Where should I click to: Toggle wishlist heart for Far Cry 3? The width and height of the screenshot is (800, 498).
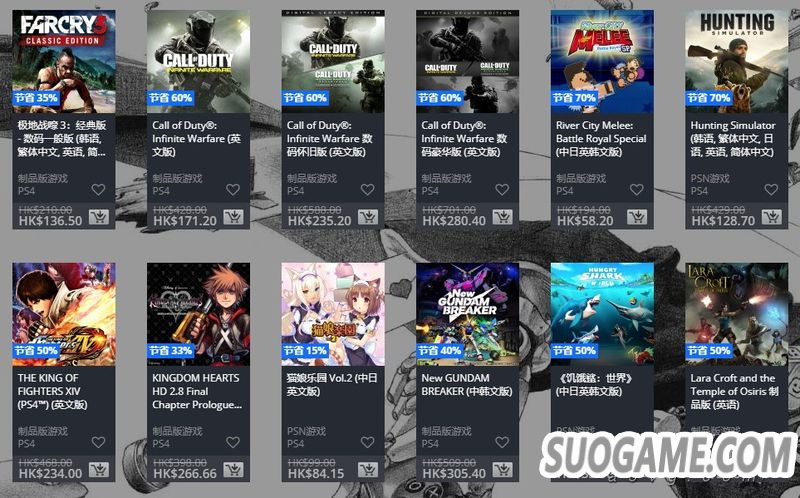[x=98, y=189]
